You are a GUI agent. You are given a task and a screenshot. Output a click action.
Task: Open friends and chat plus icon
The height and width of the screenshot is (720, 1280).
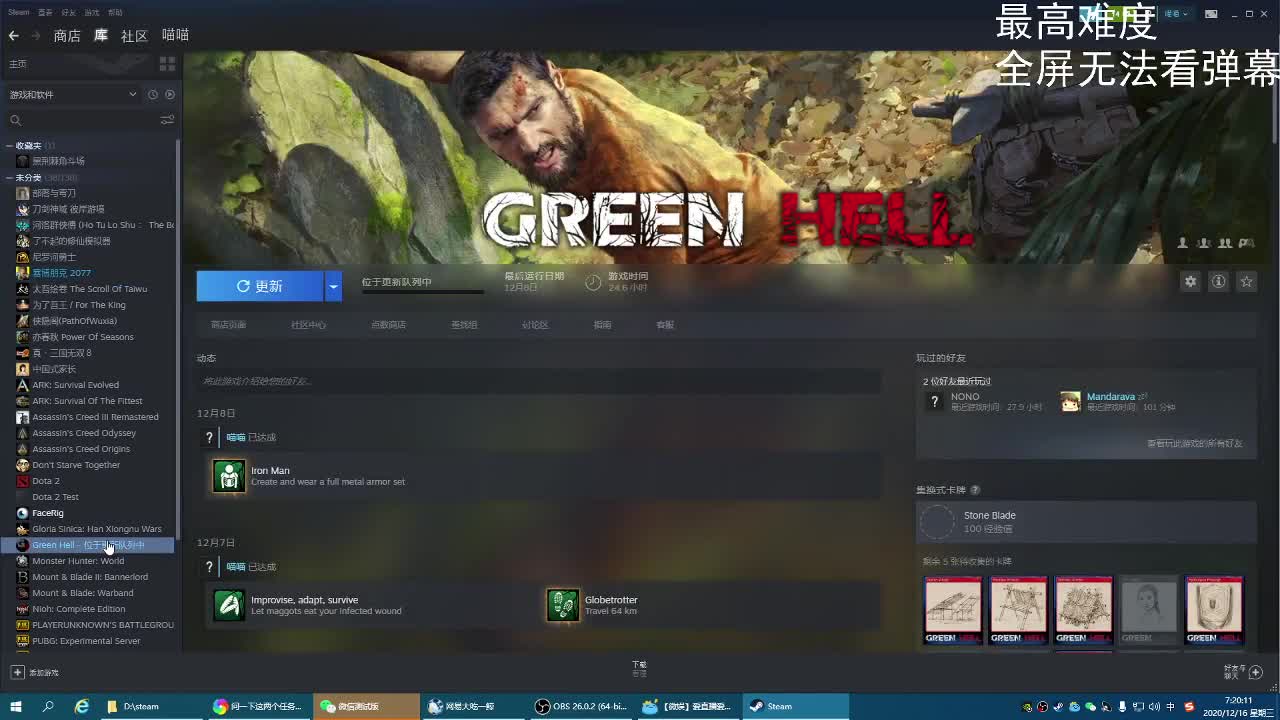pyautogui.click(x=1256, y=672)
